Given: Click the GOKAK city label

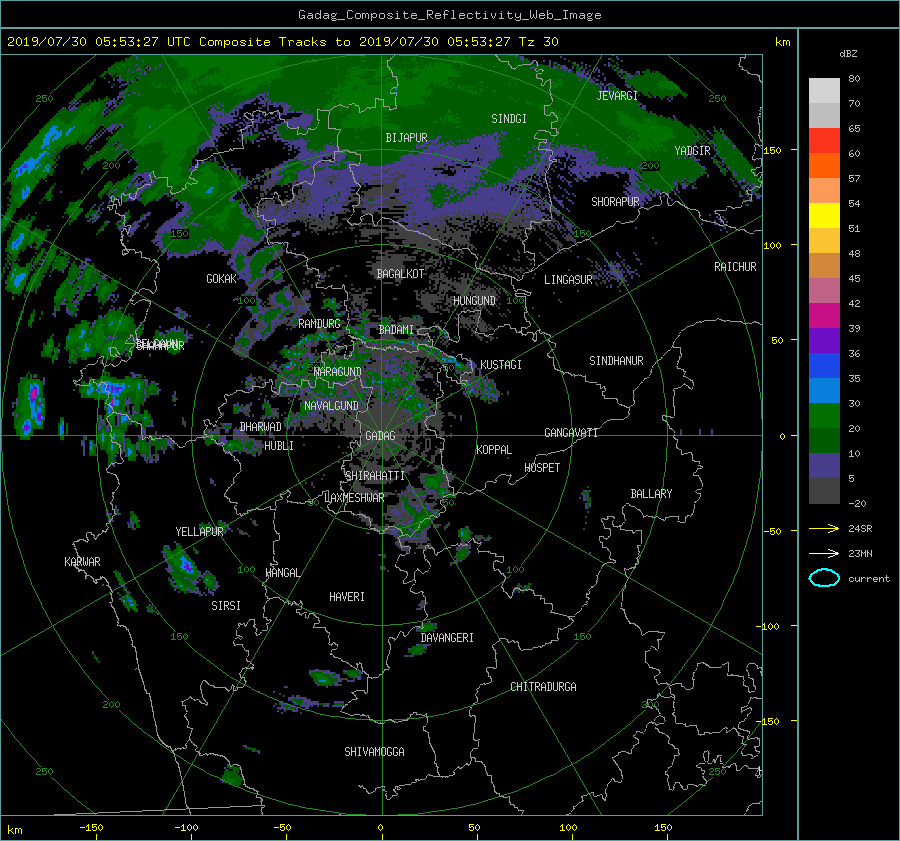Looking at the screenshot, I should pyautogui.click(x=222, y=279).
